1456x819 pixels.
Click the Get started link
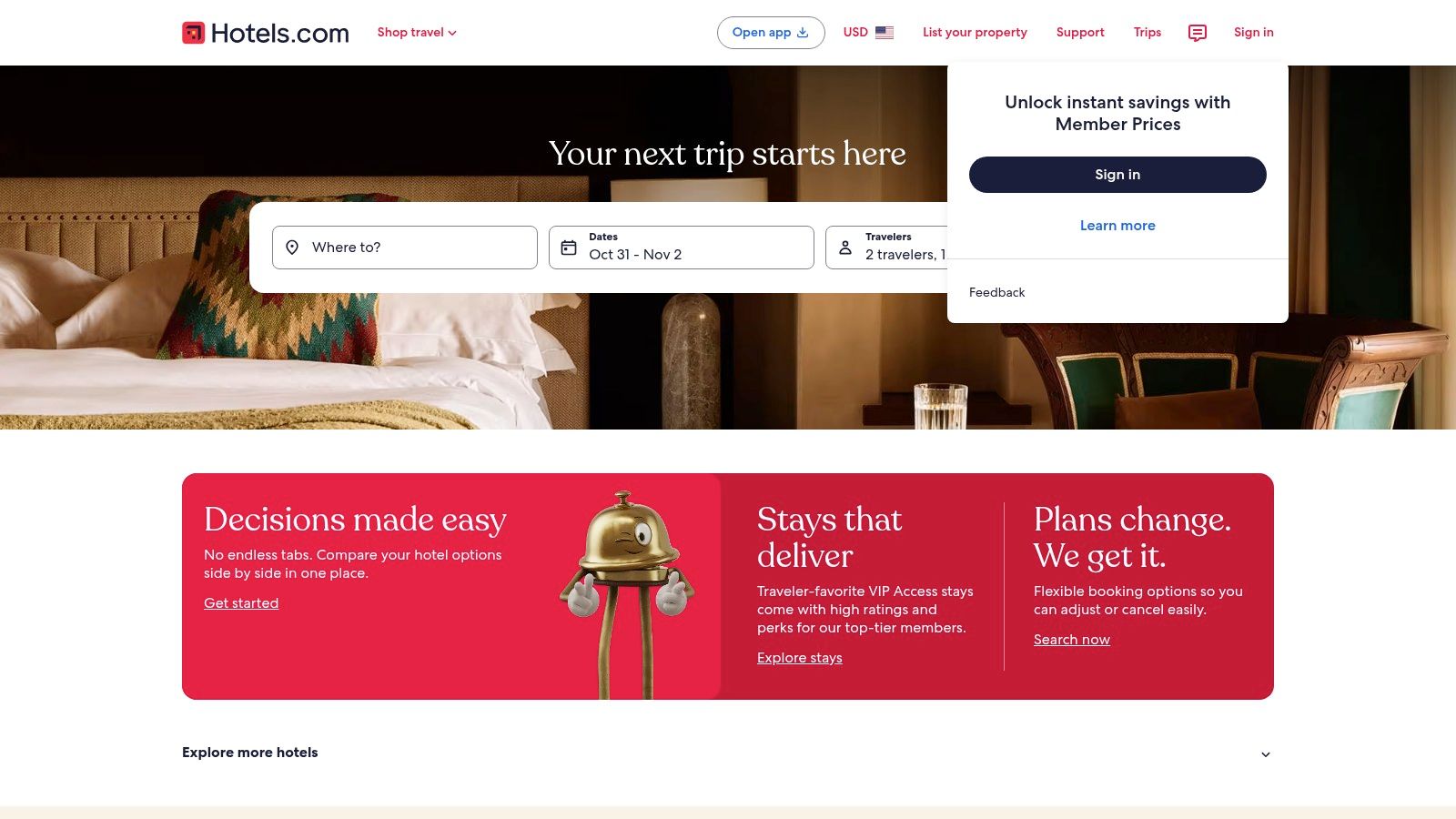point(241,603)
